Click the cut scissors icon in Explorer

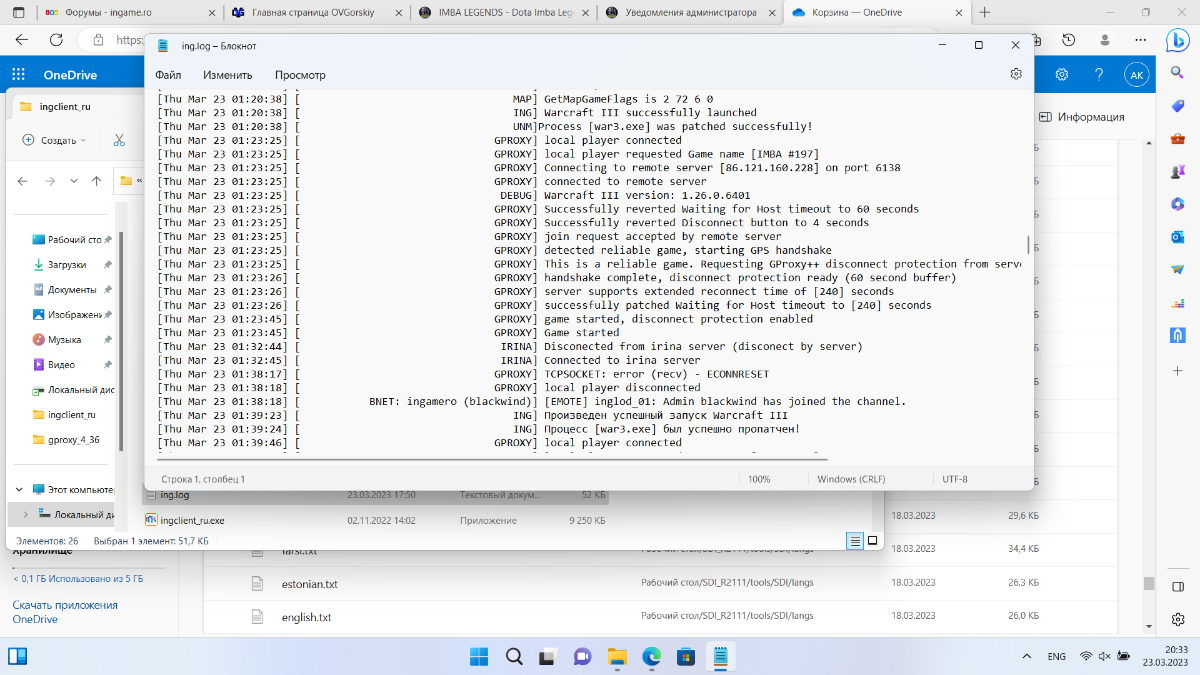(x=119, y=141)
